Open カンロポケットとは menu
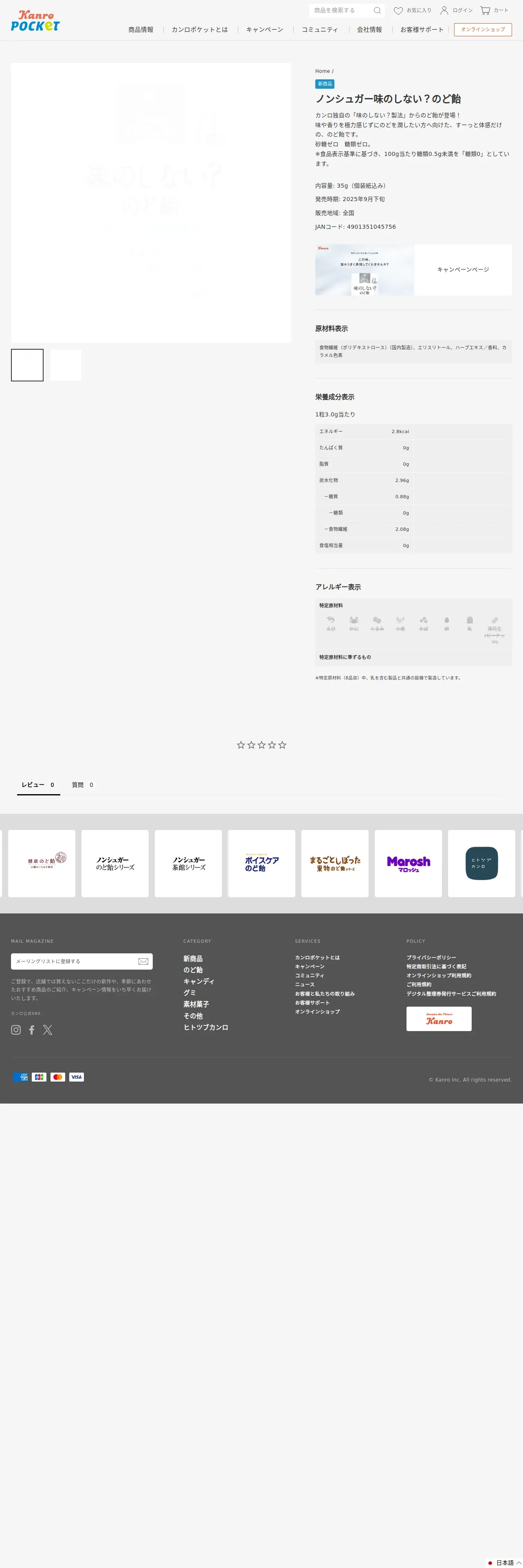Image resolution: width=523 pixels, height=1568 pixels. [x=200, y=30]
